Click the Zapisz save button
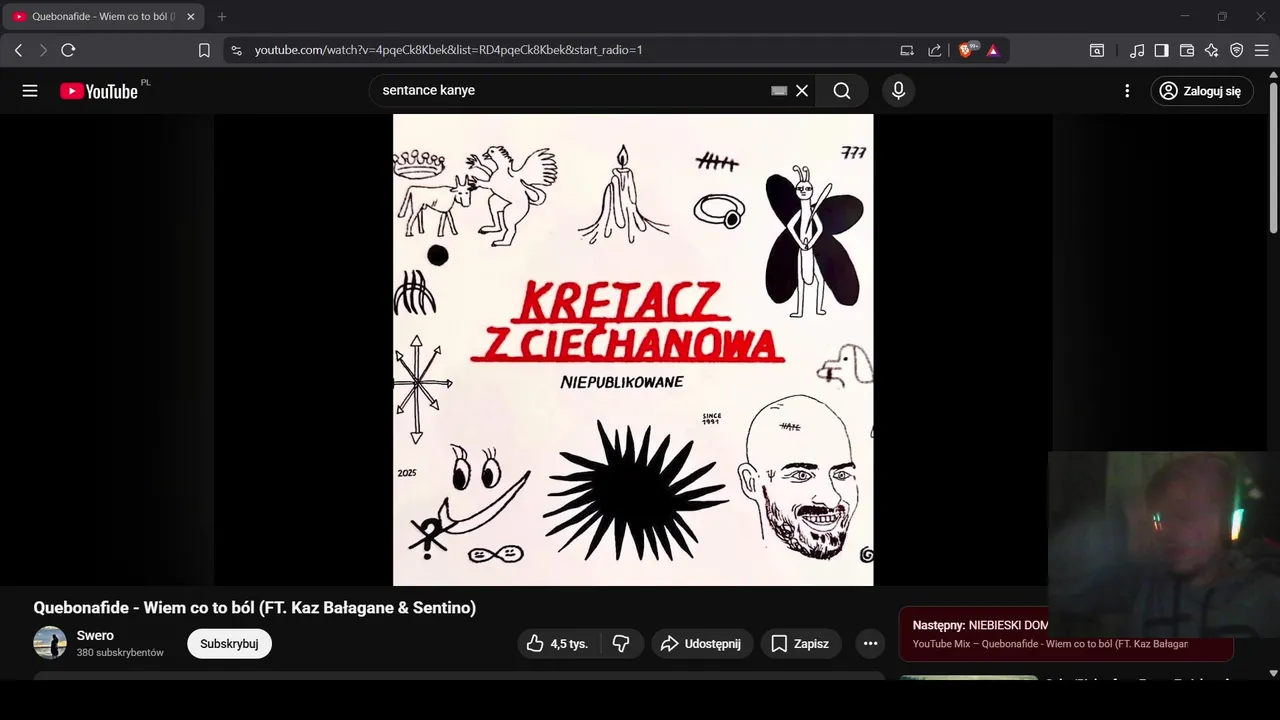 [801, 644]
